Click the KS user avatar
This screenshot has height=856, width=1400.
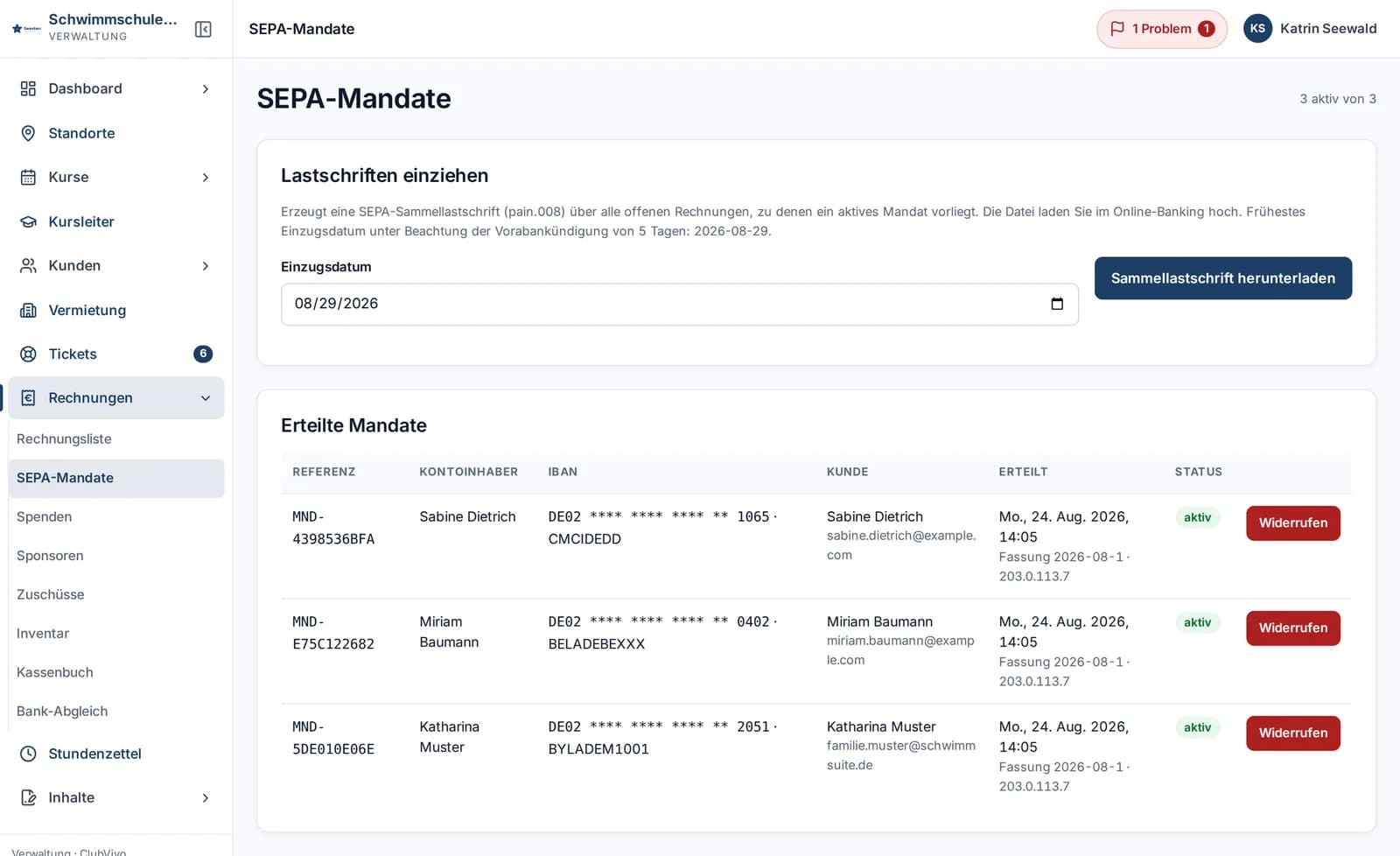coord(1257,29)
